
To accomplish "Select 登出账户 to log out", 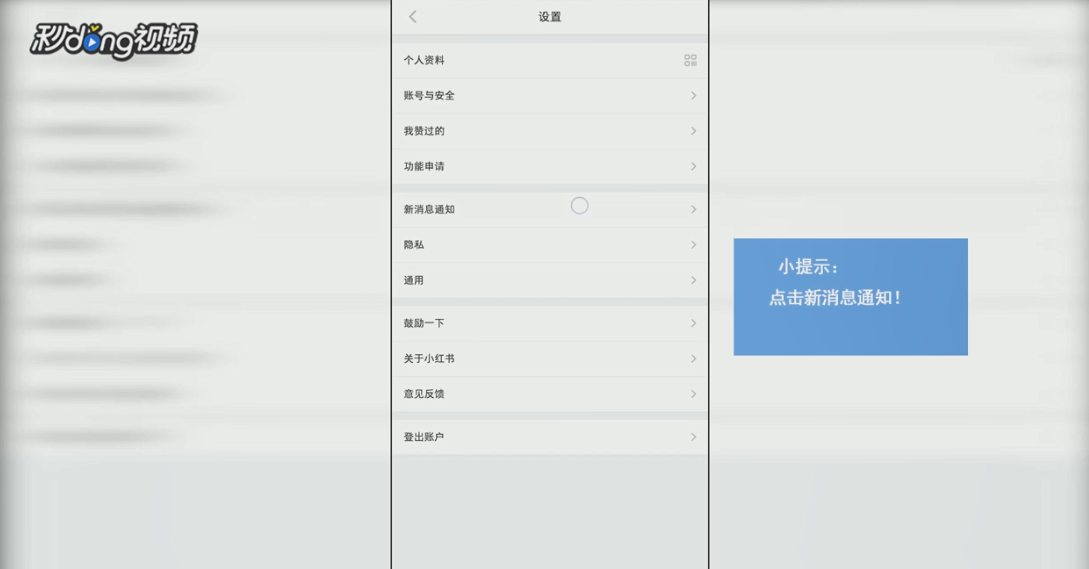I will click(x=550, y=437).
